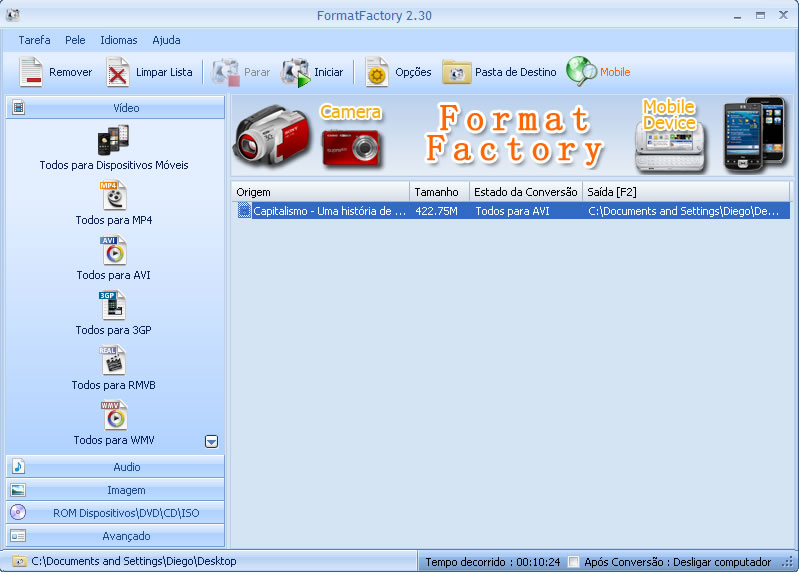The width and height of the screenshot is (799, 574).
Task: Click the Todos para MP4 label
Action: (x=114, y=220)
